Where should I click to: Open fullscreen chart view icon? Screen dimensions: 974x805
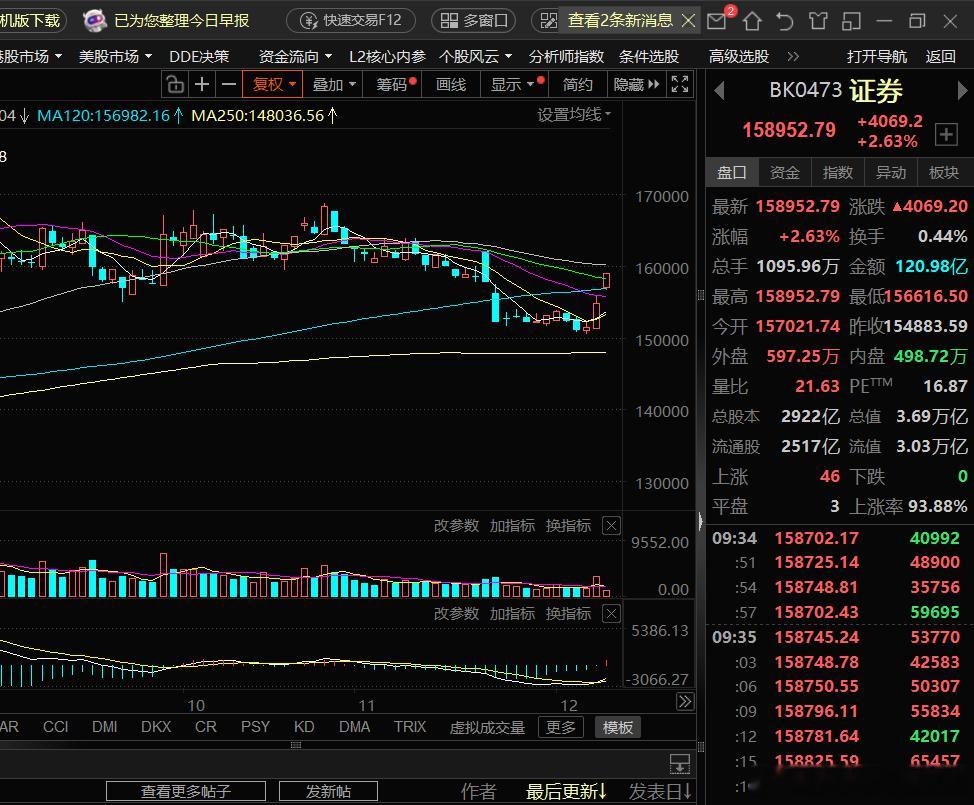click(680, 84)
